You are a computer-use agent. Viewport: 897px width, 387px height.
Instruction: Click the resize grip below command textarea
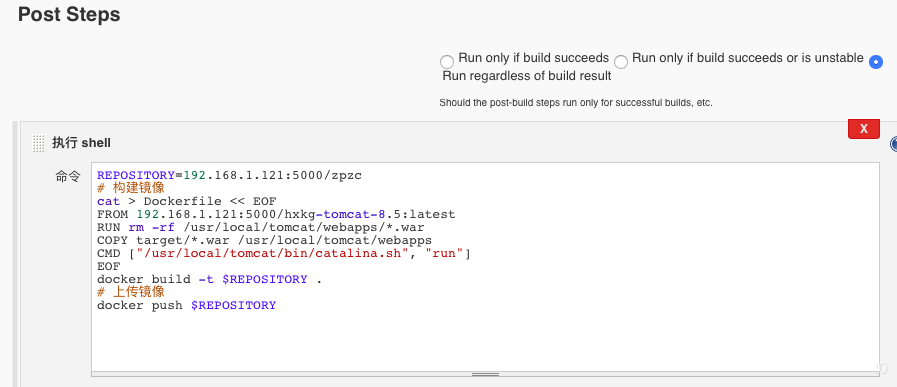485,374
